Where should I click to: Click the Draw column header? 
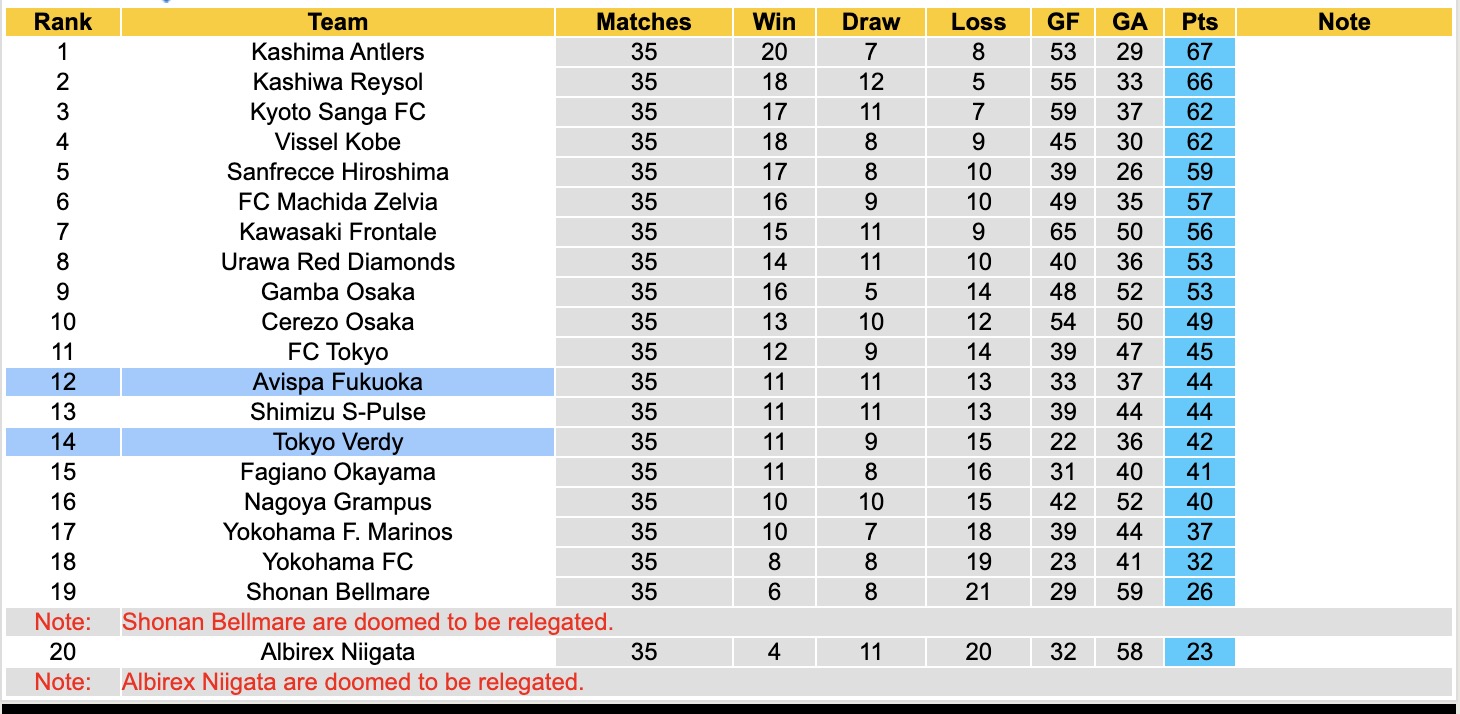tap(871, 22)
